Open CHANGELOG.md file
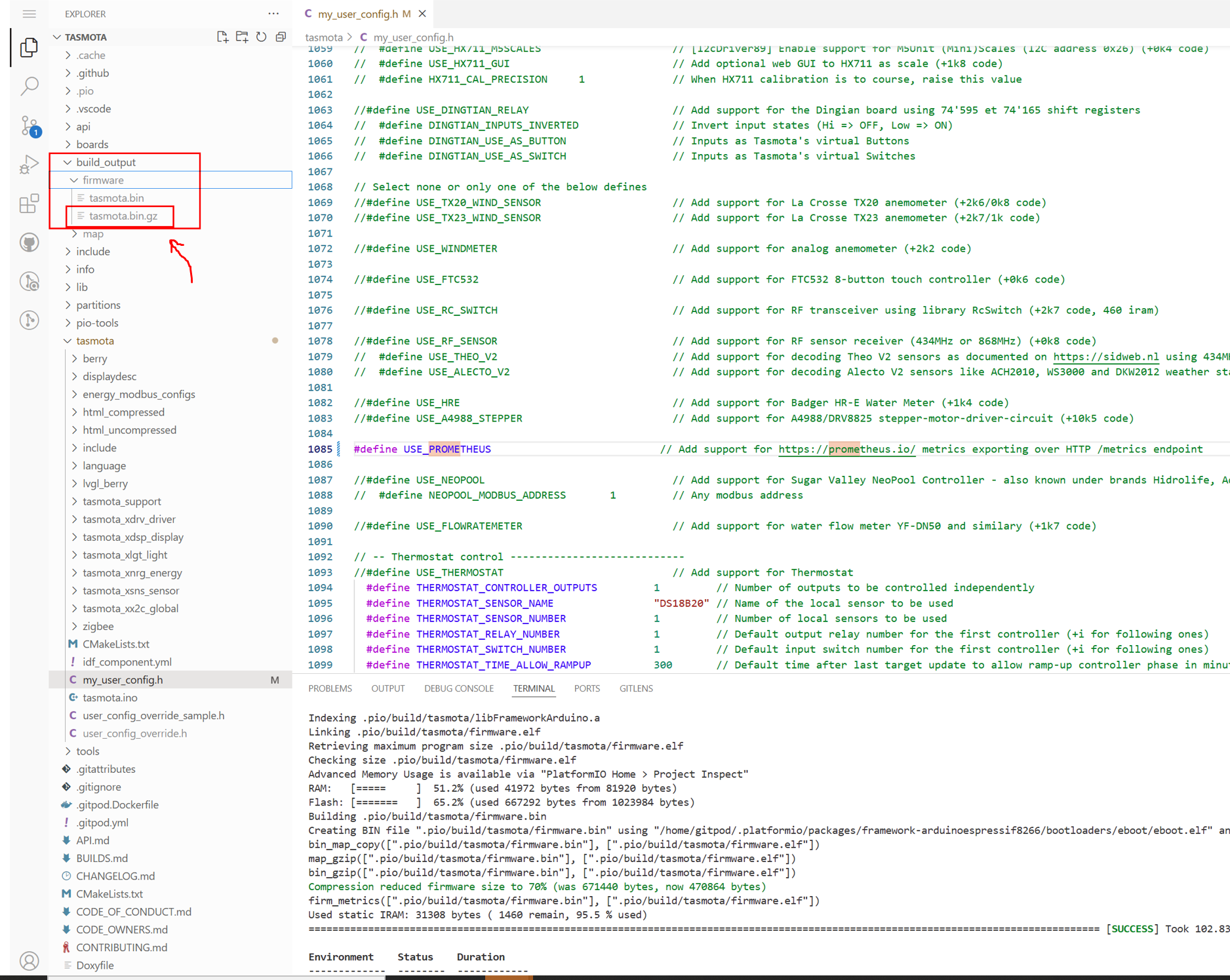The height and width of the screenshot is (980, 1230). 115,876
